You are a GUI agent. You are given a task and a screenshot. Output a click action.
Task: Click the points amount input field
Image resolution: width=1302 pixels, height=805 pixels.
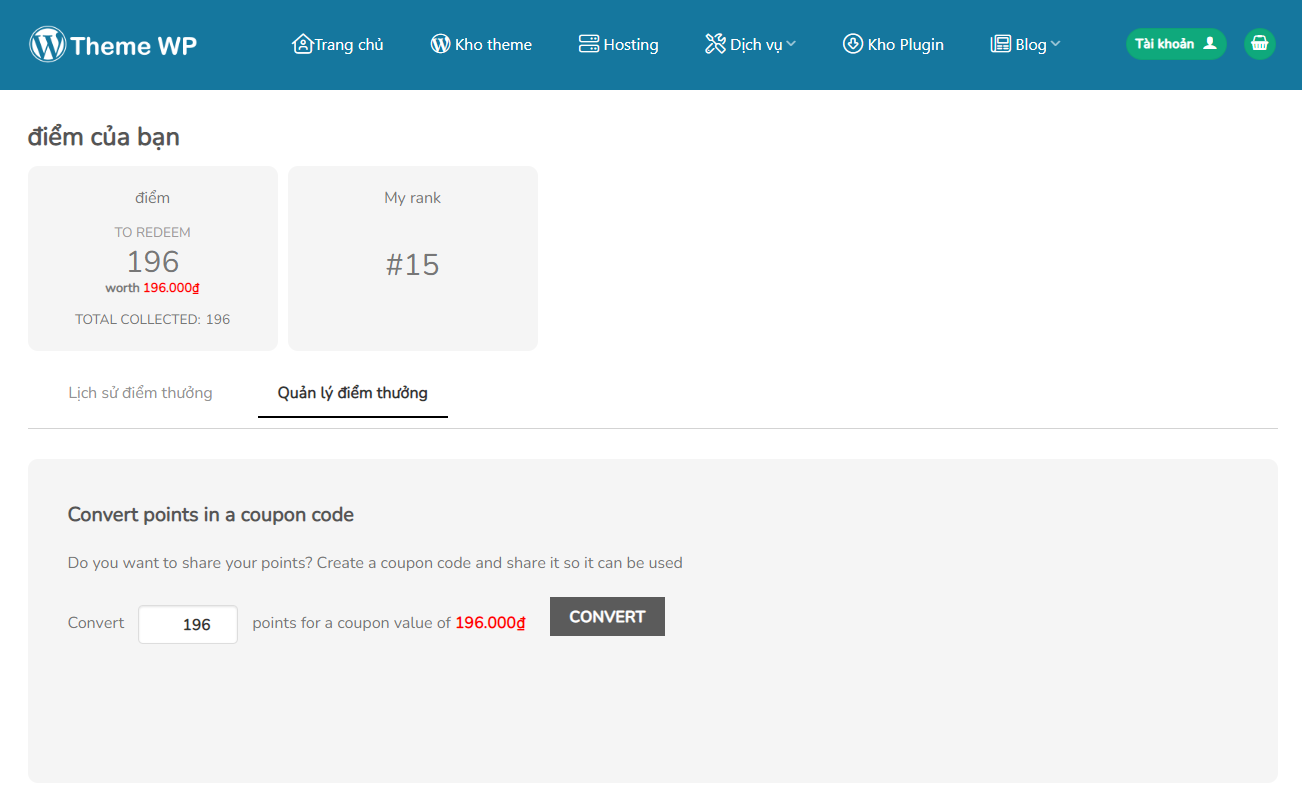[188, 625]
